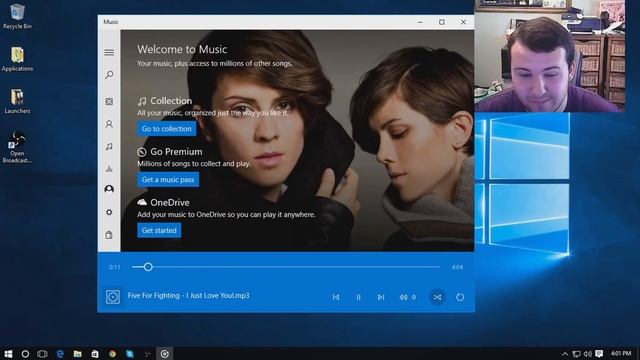Open the Recycle Bin desktop icon

coord(17,16)
